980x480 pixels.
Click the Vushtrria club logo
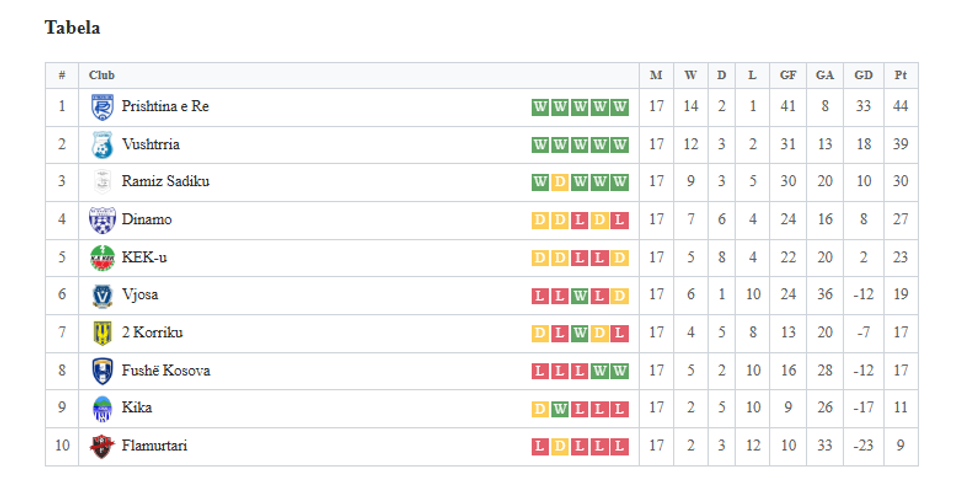point(102,145)
